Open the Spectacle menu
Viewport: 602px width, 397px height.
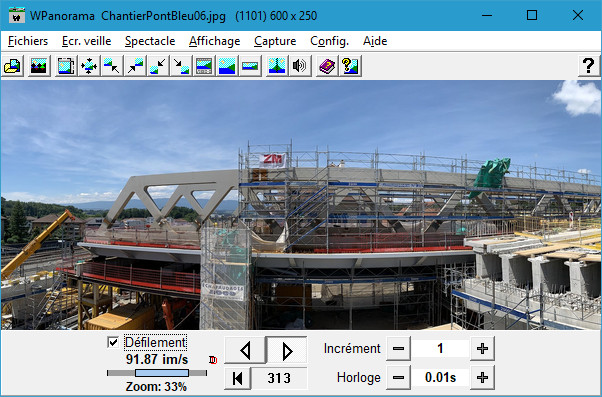[x=150, y=41]
